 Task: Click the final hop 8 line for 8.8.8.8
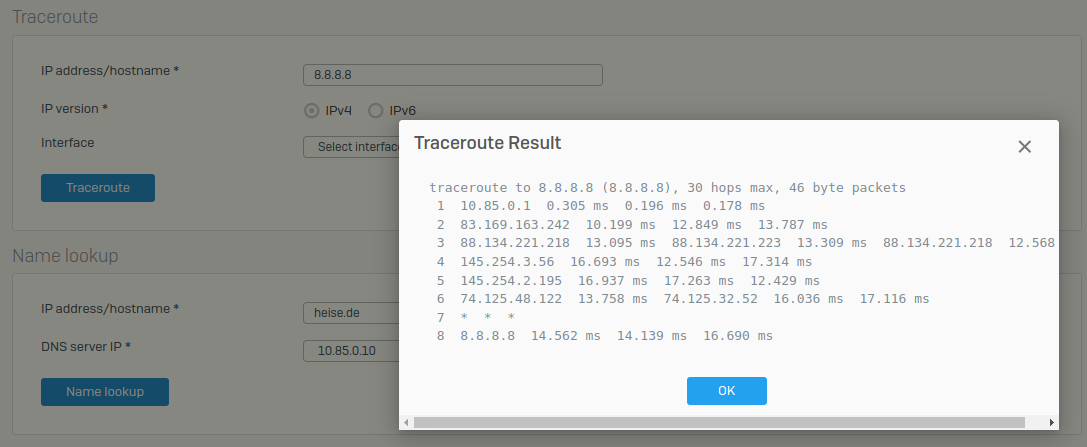coord(604,336)
